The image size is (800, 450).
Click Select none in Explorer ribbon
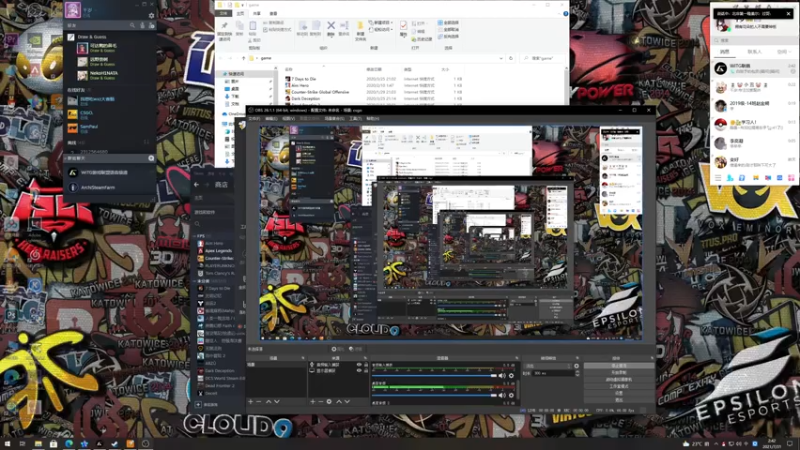448,30
